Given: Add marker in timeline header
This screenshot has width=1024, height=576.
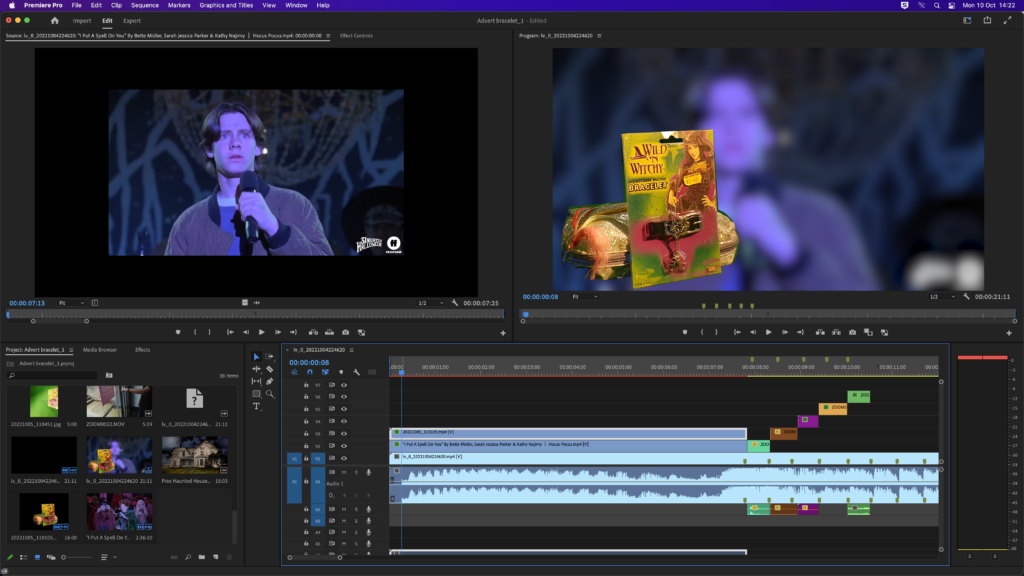Looking at the screenshot, I should (341, 372).
